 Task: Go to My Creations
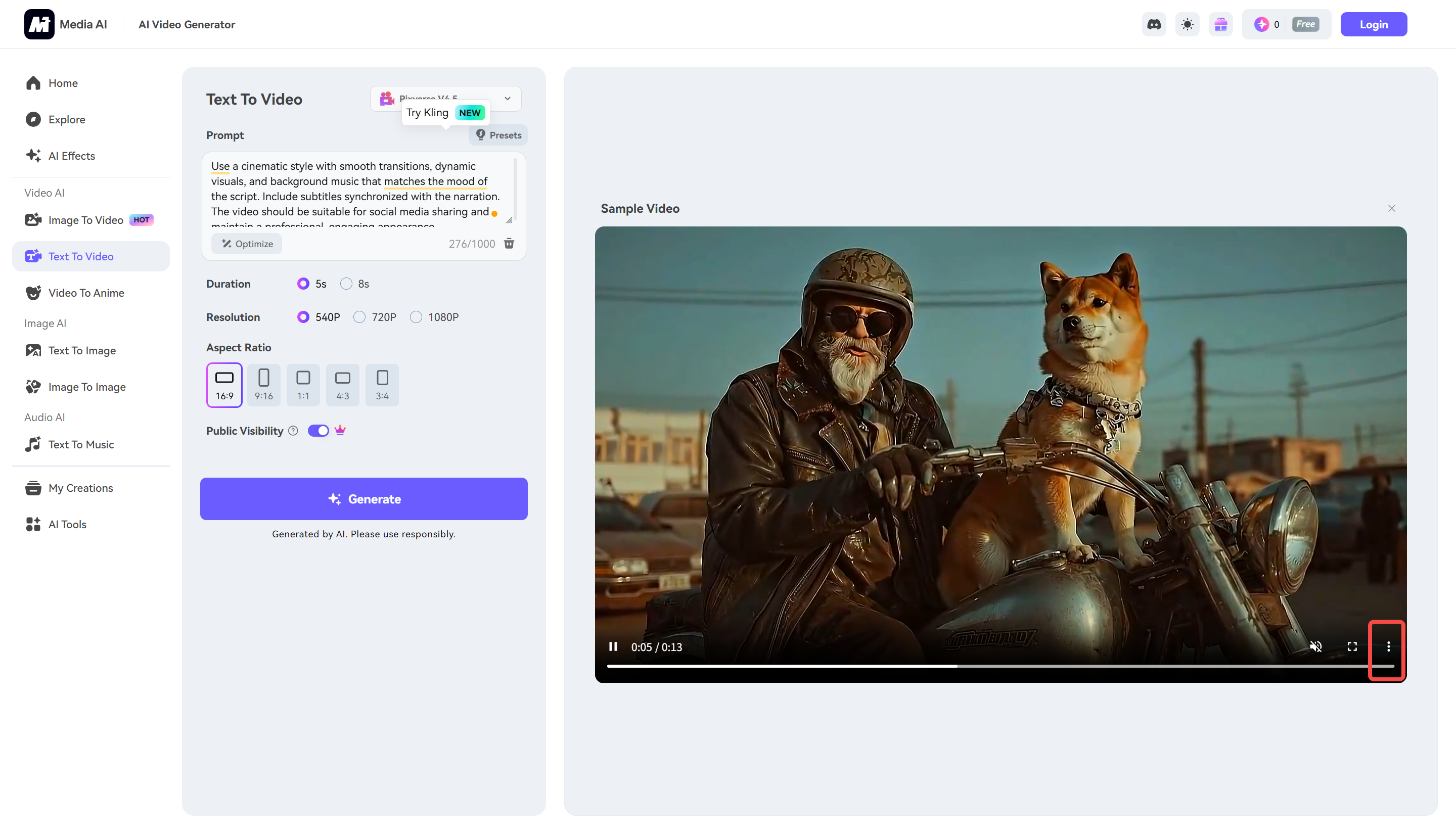80,487
